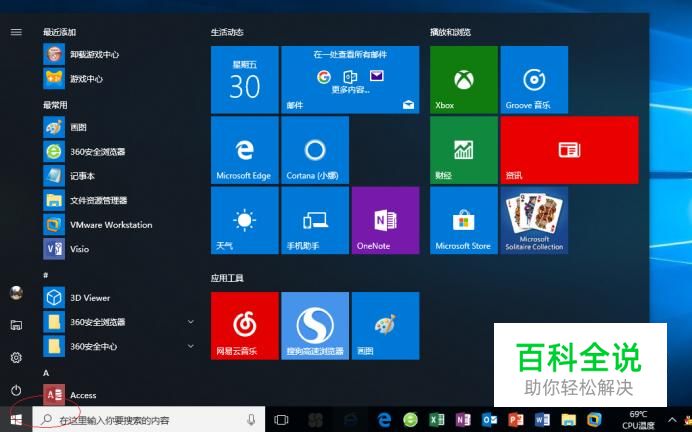Click the 生活动态 group header

(x=227, y=32)
